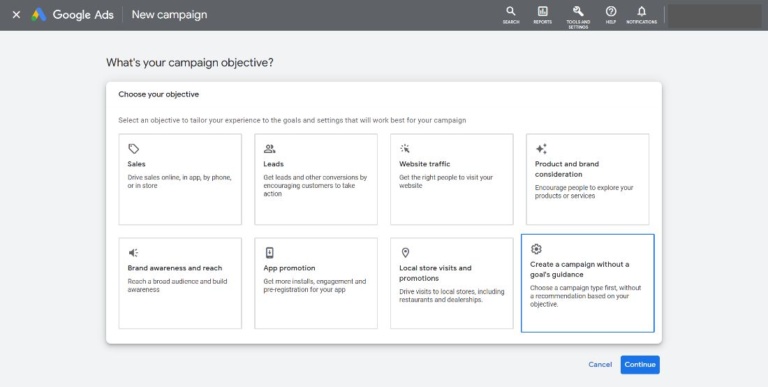The height and width of the screenshot is (387, 768).
Task: Click the App promotion phone icon
Action: click(269, 253)
